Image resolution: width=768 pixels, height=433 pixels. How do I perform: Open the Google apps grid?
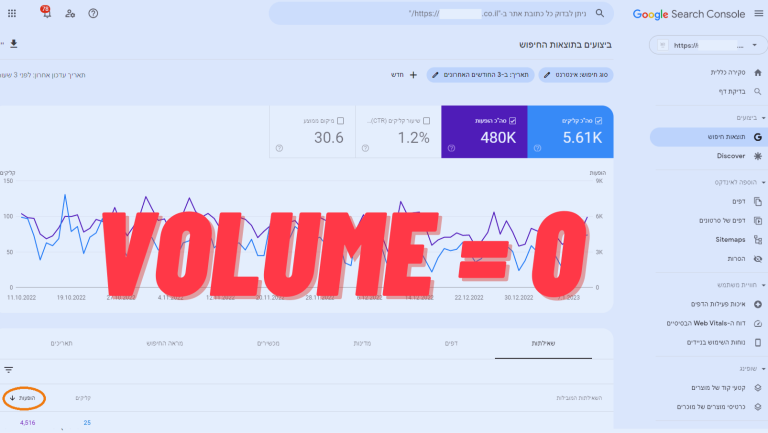(12, 13)
